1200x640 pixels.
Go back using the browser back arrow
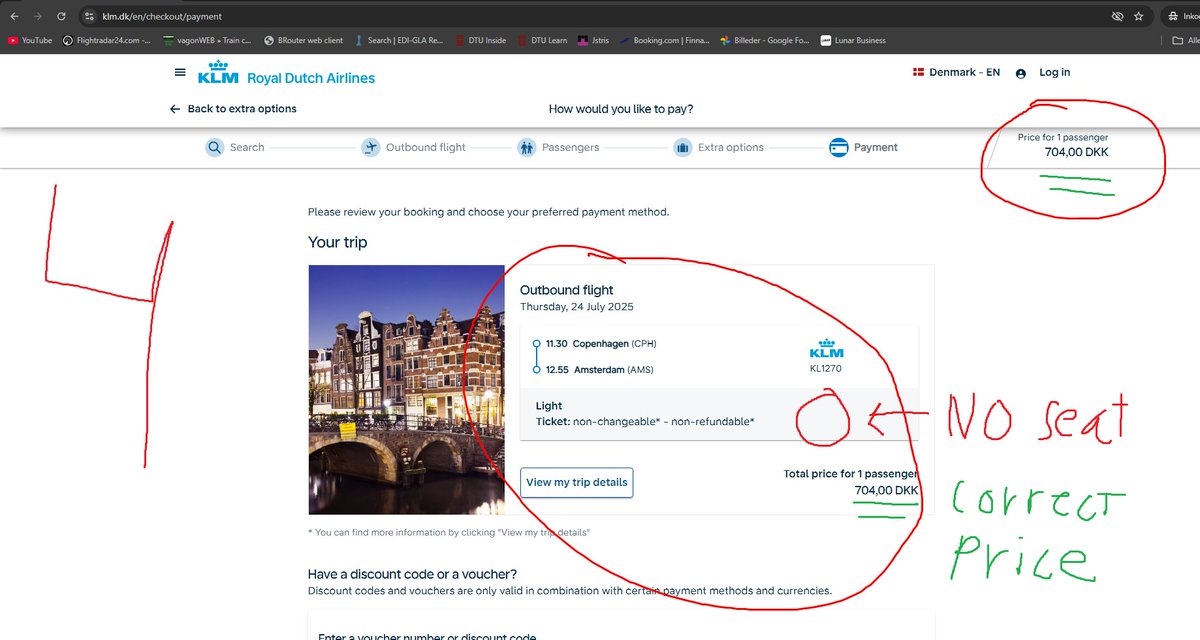(14, 17)
